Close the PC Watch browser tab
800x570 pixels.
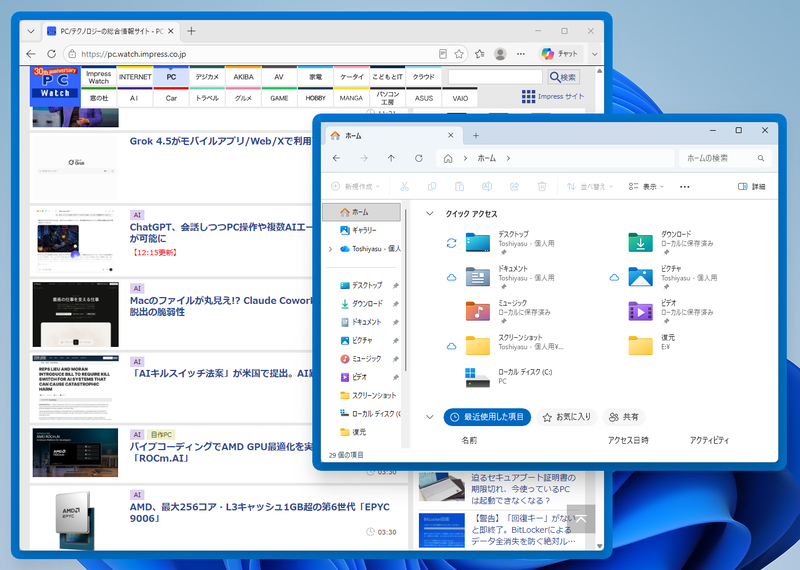click(170, 31)
